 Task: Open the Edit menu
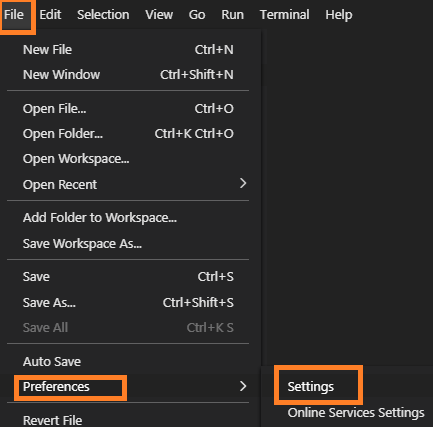click(x=50, y=15)
